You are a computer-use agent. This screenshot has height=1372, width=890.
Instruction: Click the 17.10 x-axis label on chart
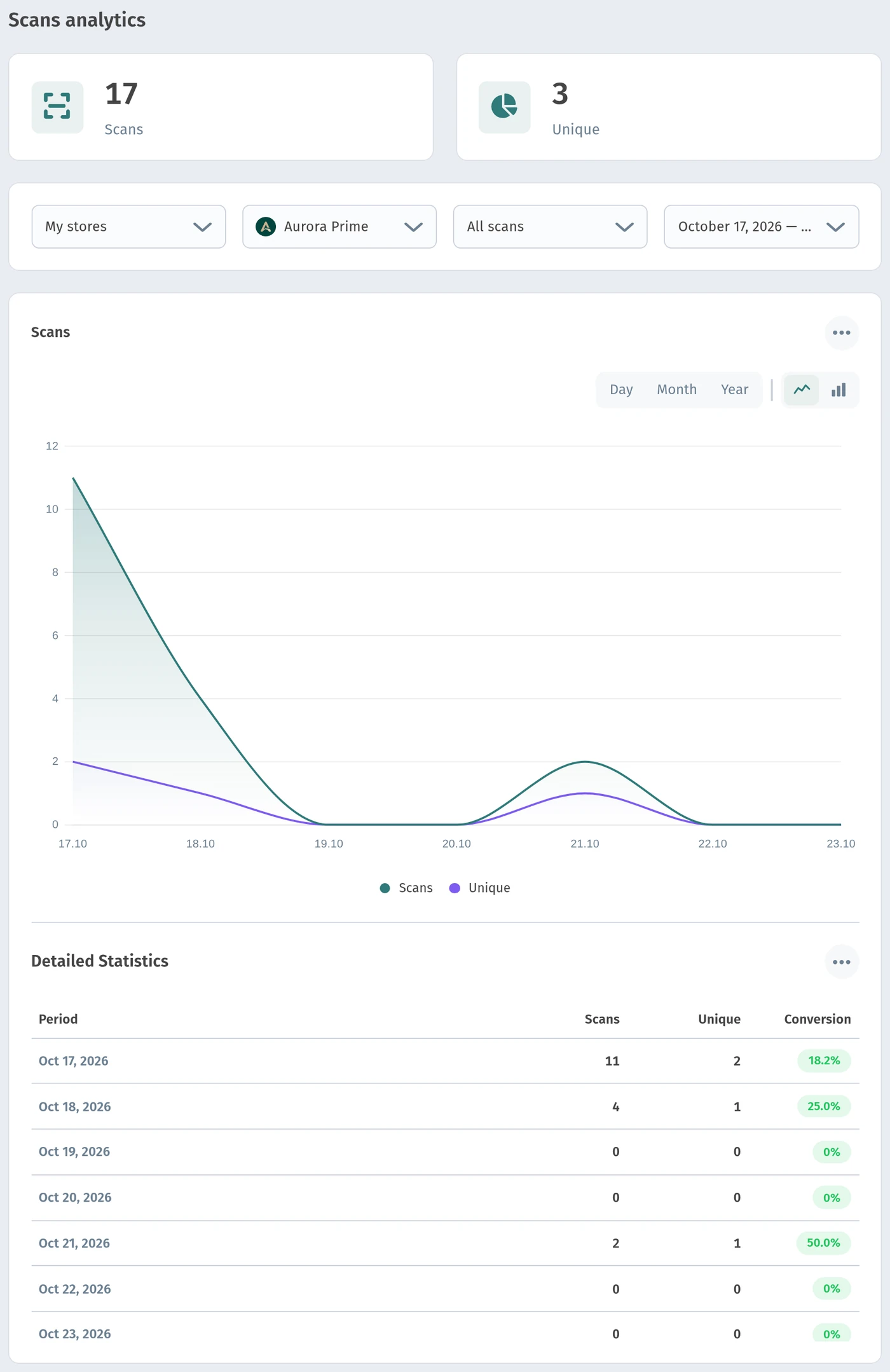click(x=72, y=844)
